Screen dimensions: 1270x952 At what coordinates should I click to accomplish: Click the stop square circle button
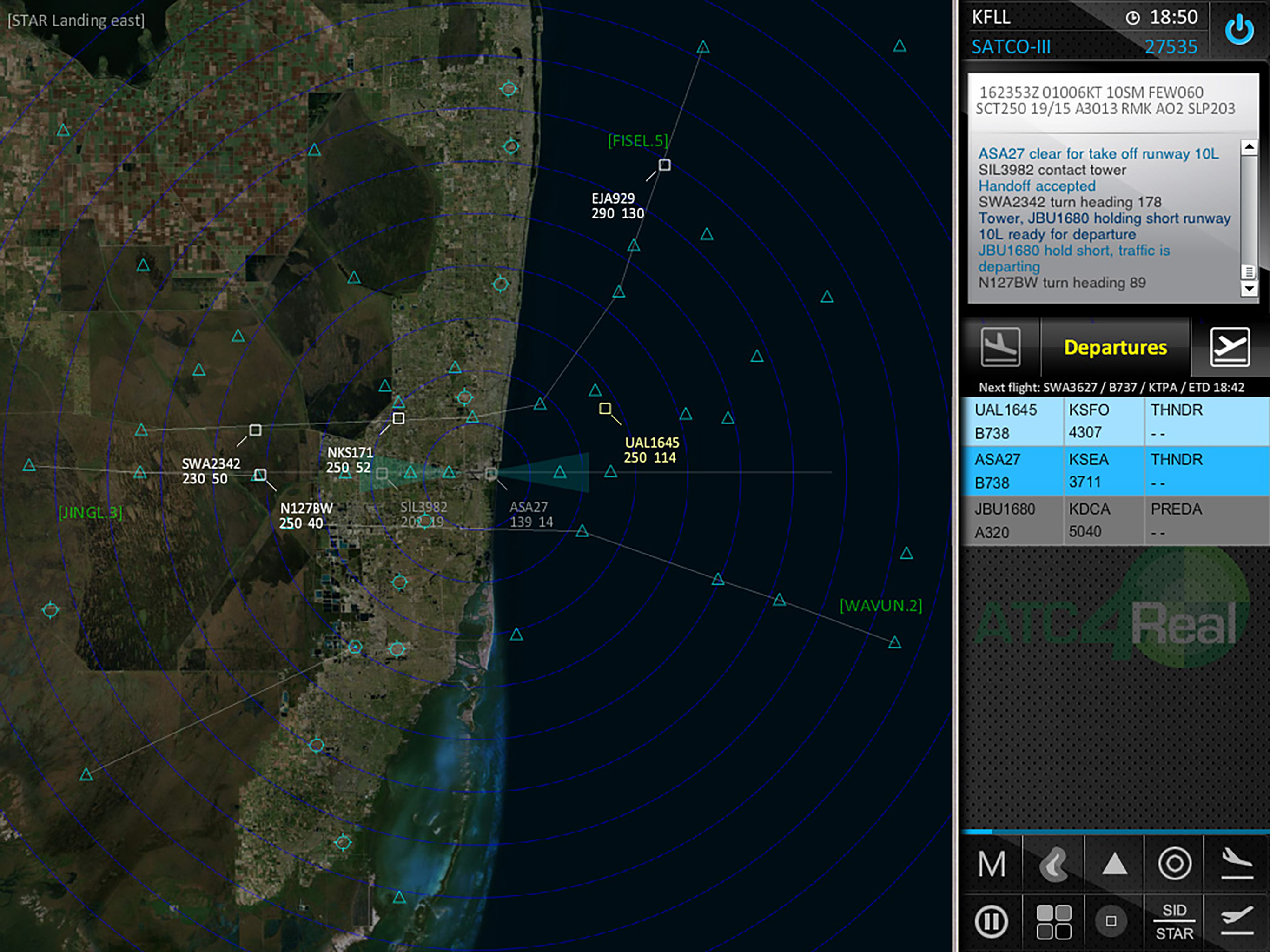coord(1111,921)
